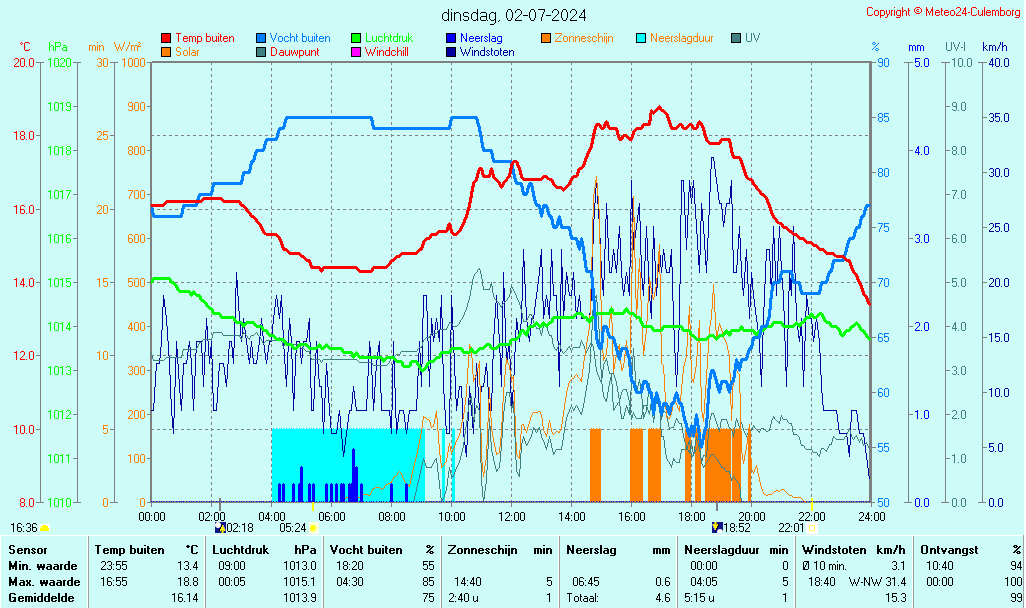The height and width of the screenshot is (608, 1026).
Task: Click the Windstoten legend label
Action: pyautogui.click(x=487, y=52)
